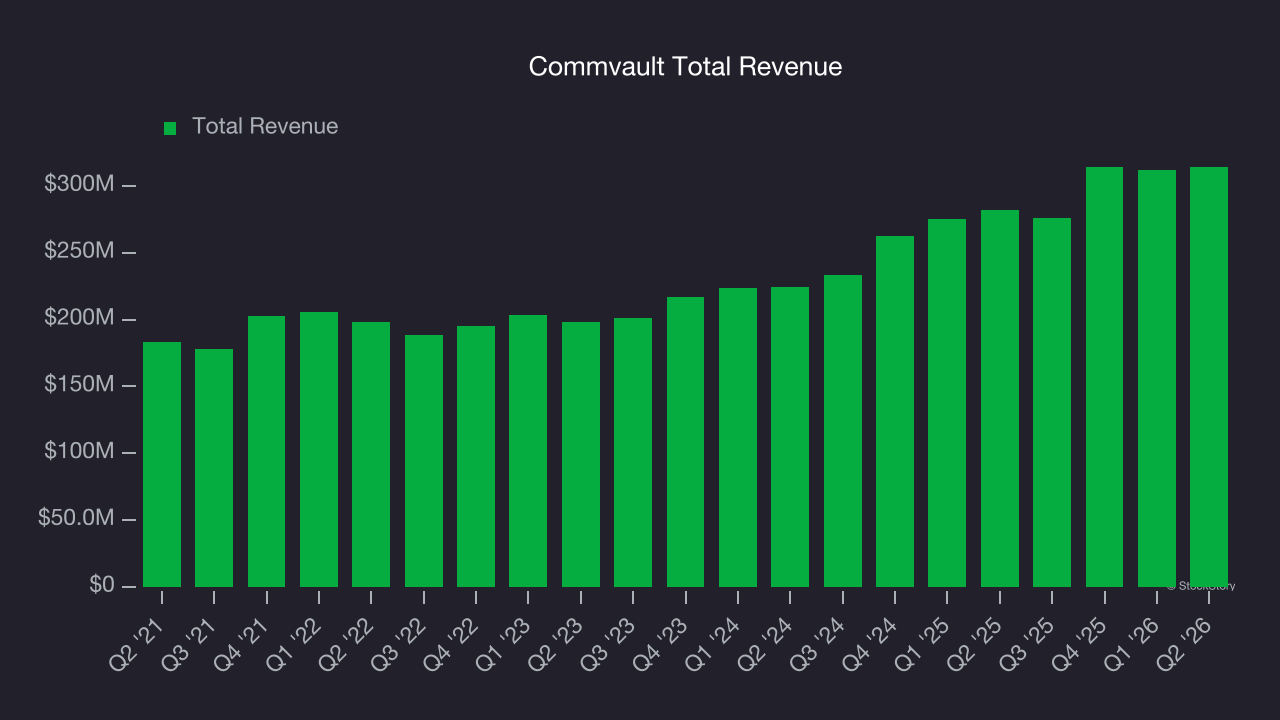Click the $300M y-axis label

[x=79, y=185]
